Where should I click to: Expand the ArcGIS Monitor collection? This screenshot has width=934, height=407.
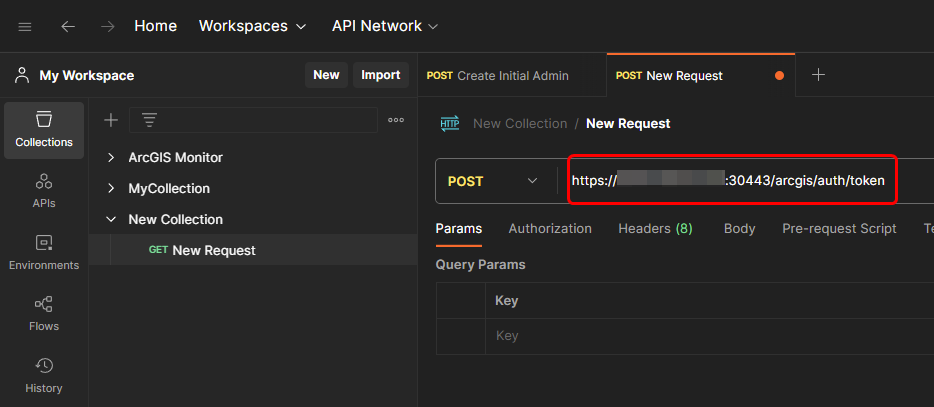pyautogui.click(x=111, y=158)
